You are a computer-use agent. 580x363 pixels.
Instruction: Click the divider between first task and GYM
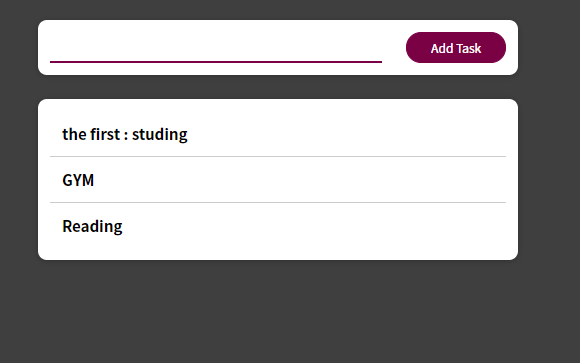[x=278, y=157]
